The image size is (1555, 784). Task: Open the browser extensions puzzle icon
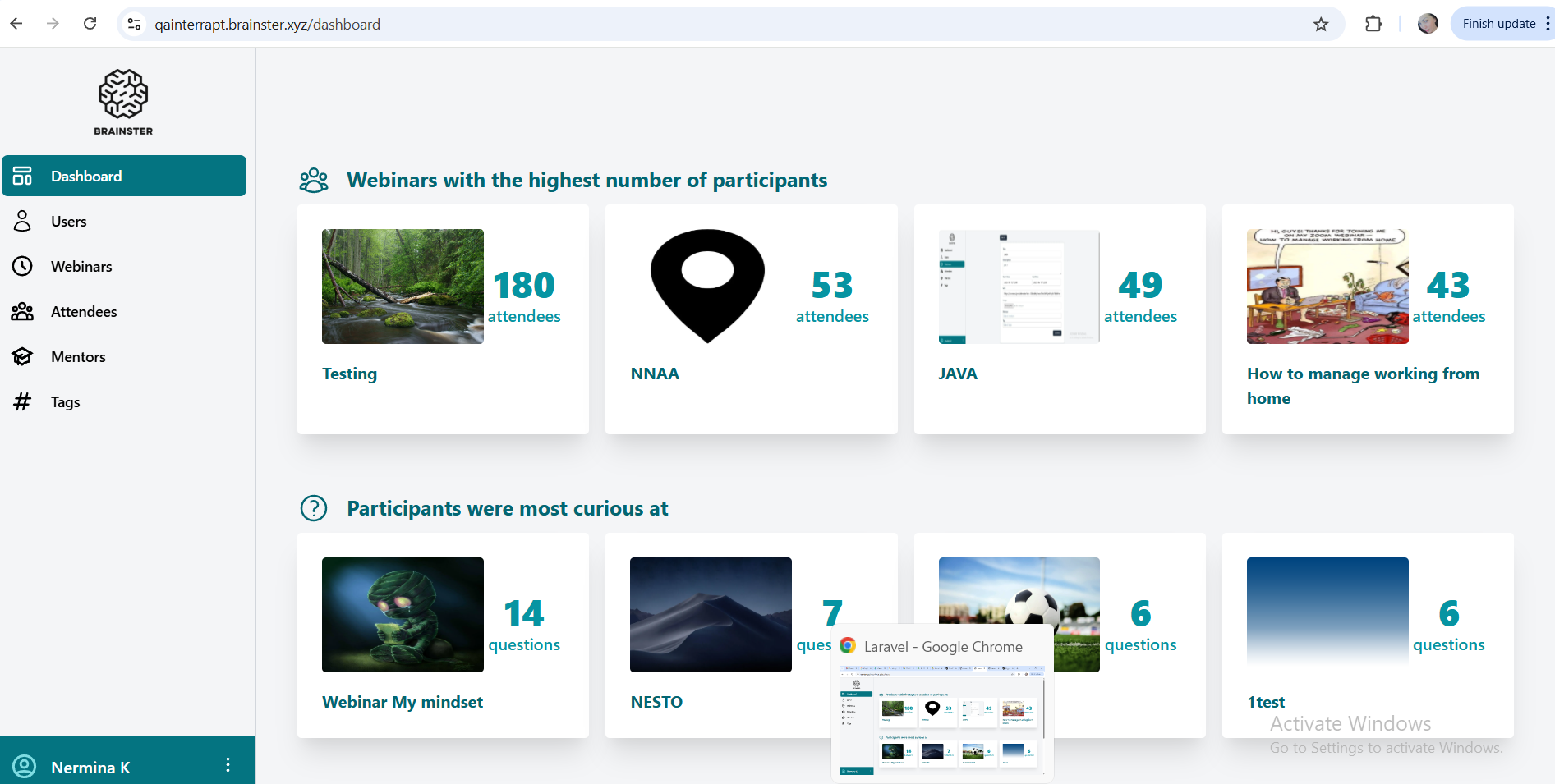(x=1373, y=24)
